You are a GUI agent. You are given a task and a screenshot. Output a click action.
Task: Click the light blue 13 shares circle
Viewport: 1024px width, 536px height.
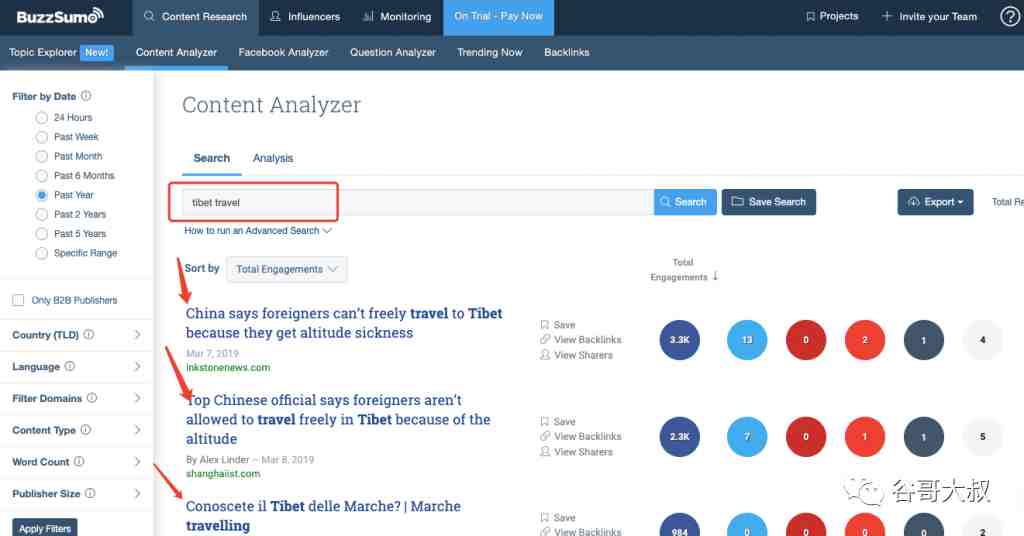pyautogui.click(x=747, y=339)
